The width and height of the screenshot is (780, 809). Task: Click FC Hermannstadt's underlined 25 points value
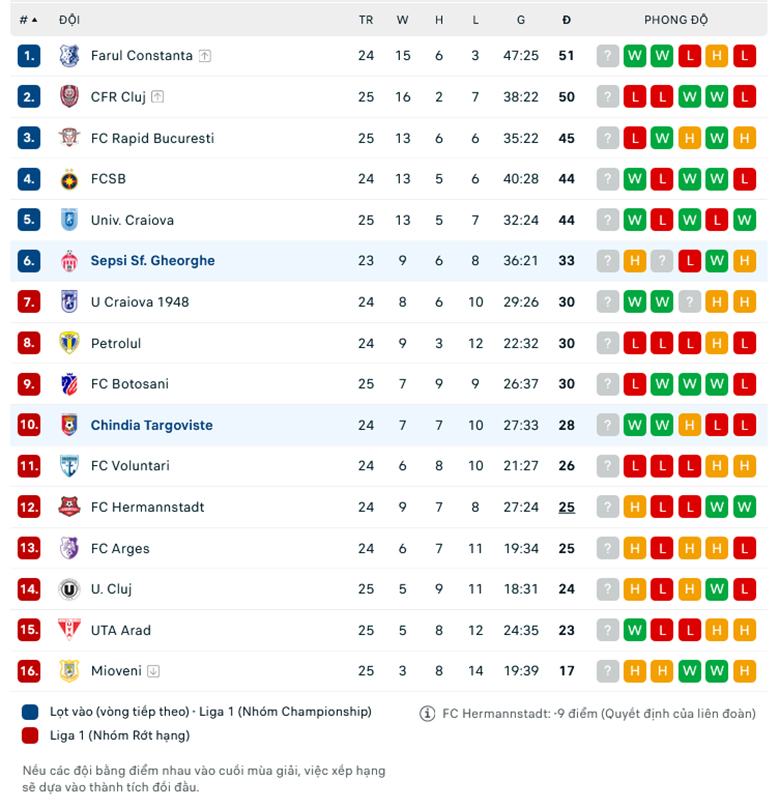567,507
